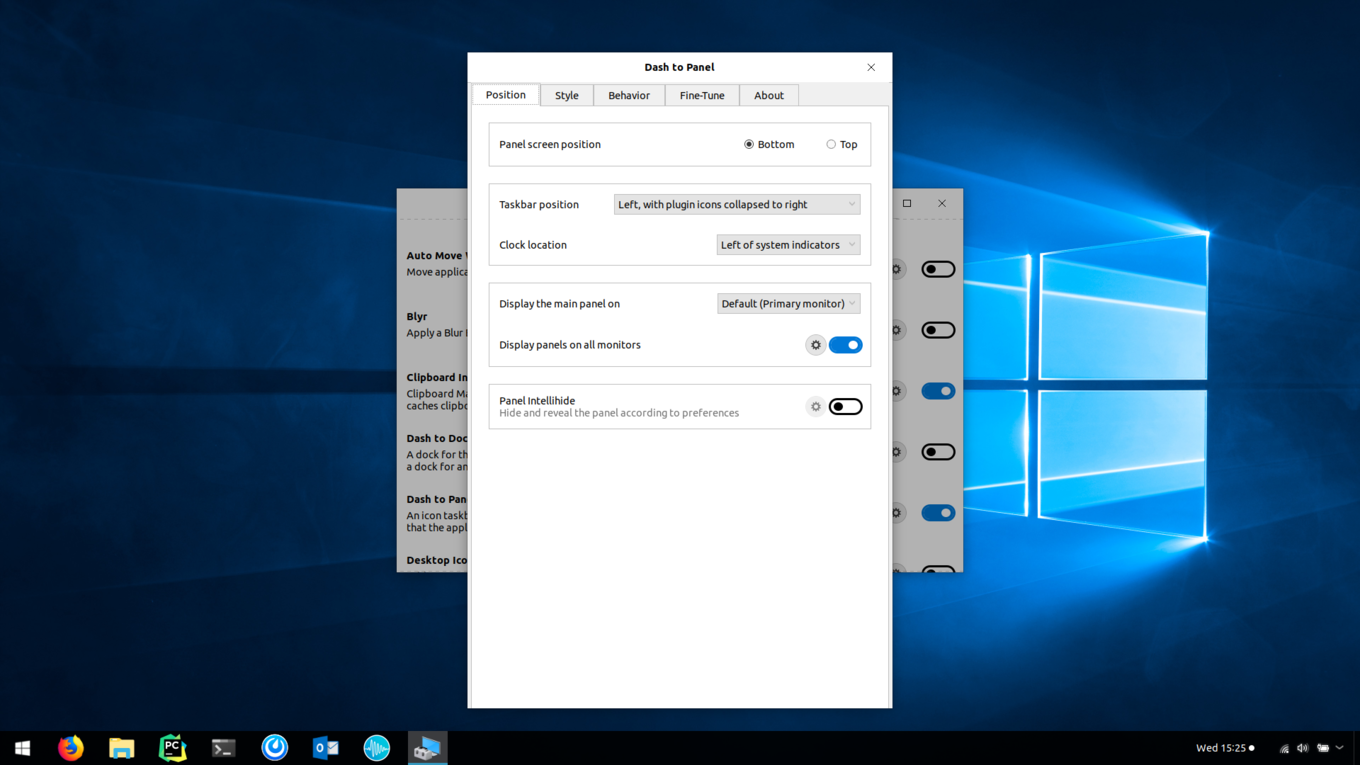
Task: Open the blue circular clock app icon
Action: (x=275, y=748)
